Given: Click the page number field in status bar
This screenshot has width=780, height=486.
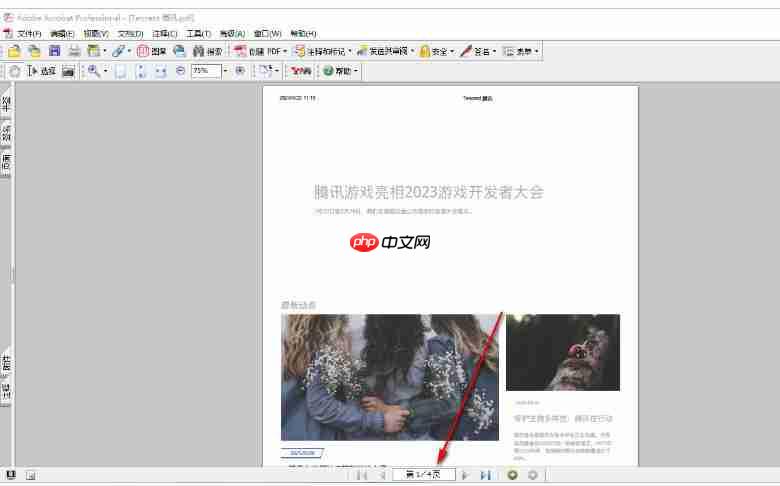Looking at the screenshot, I should pyautogui.click(x=423, y=475).
